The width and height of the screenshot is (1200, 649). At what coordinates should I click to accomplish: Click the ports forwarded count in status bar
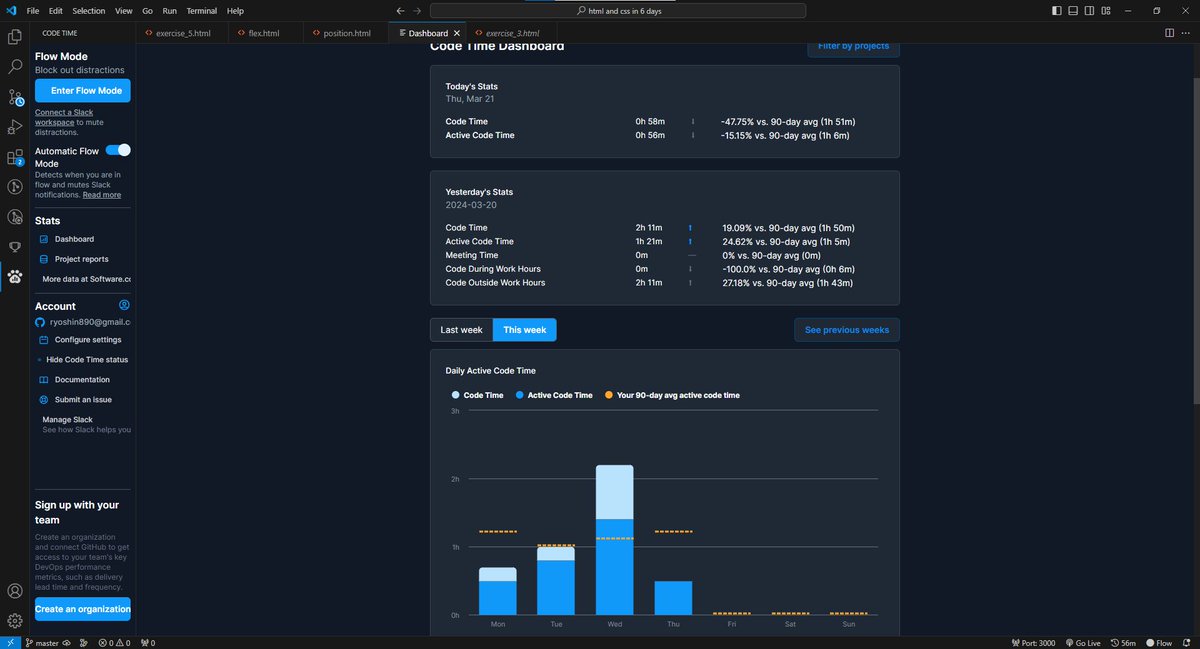148,643
